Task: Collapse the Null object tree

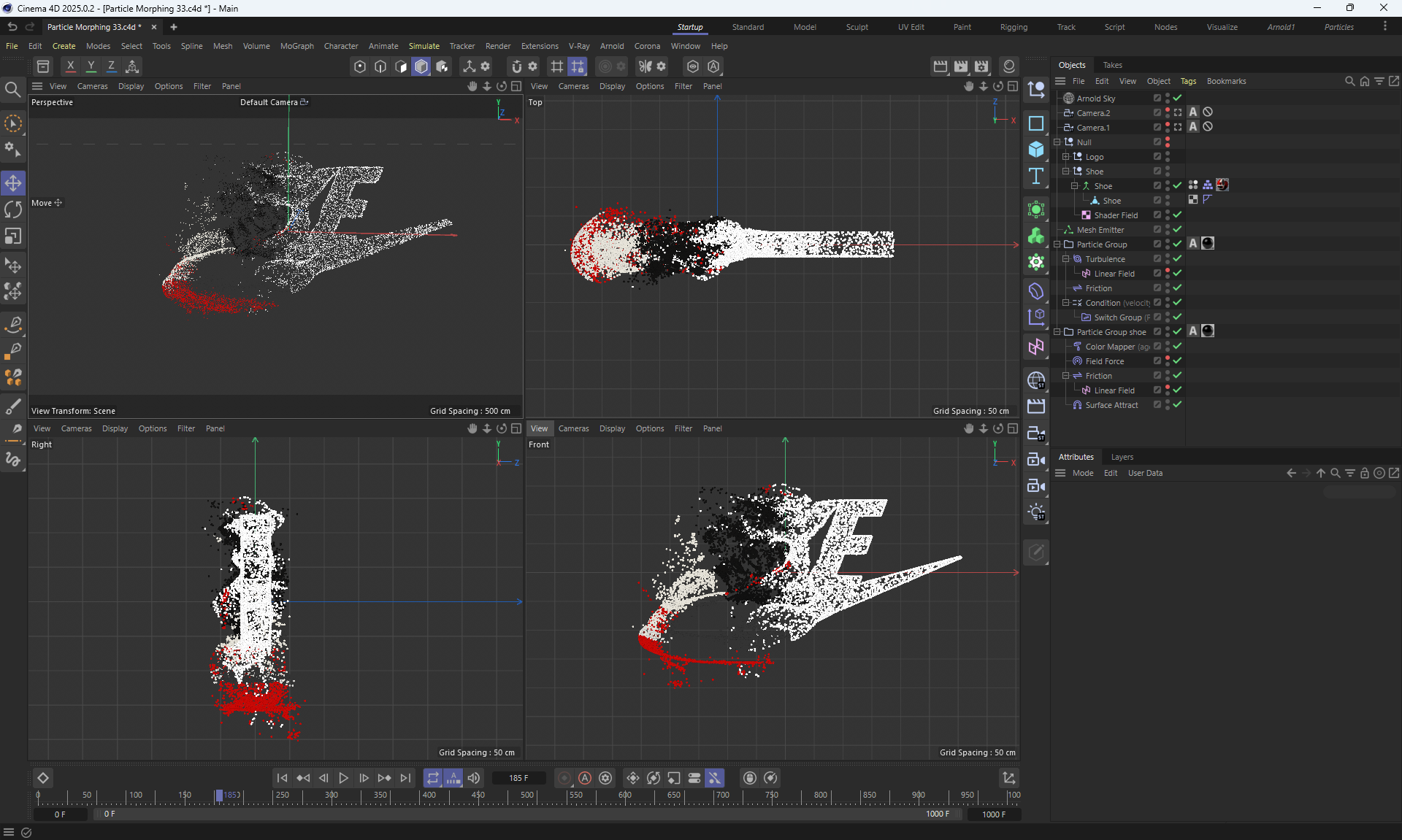Action: coord(1057,142)
